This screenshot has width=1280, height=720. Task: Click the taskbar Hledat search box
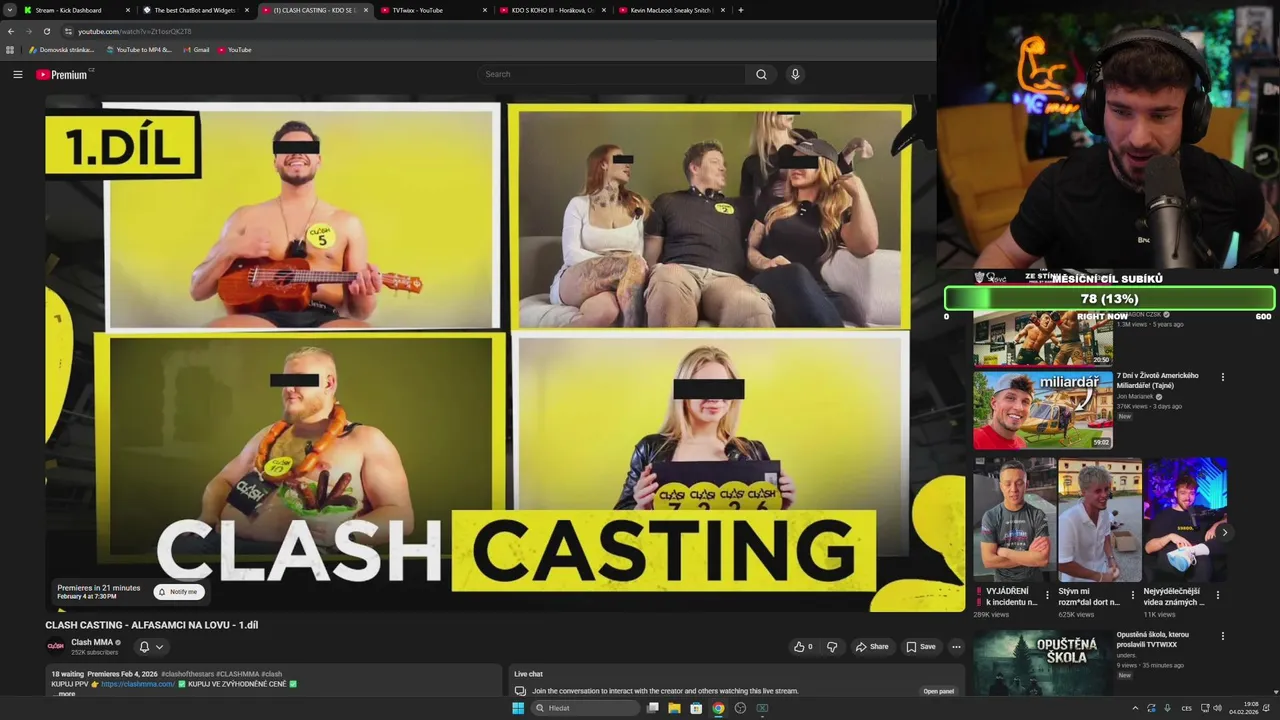click(x=585, y=708)
